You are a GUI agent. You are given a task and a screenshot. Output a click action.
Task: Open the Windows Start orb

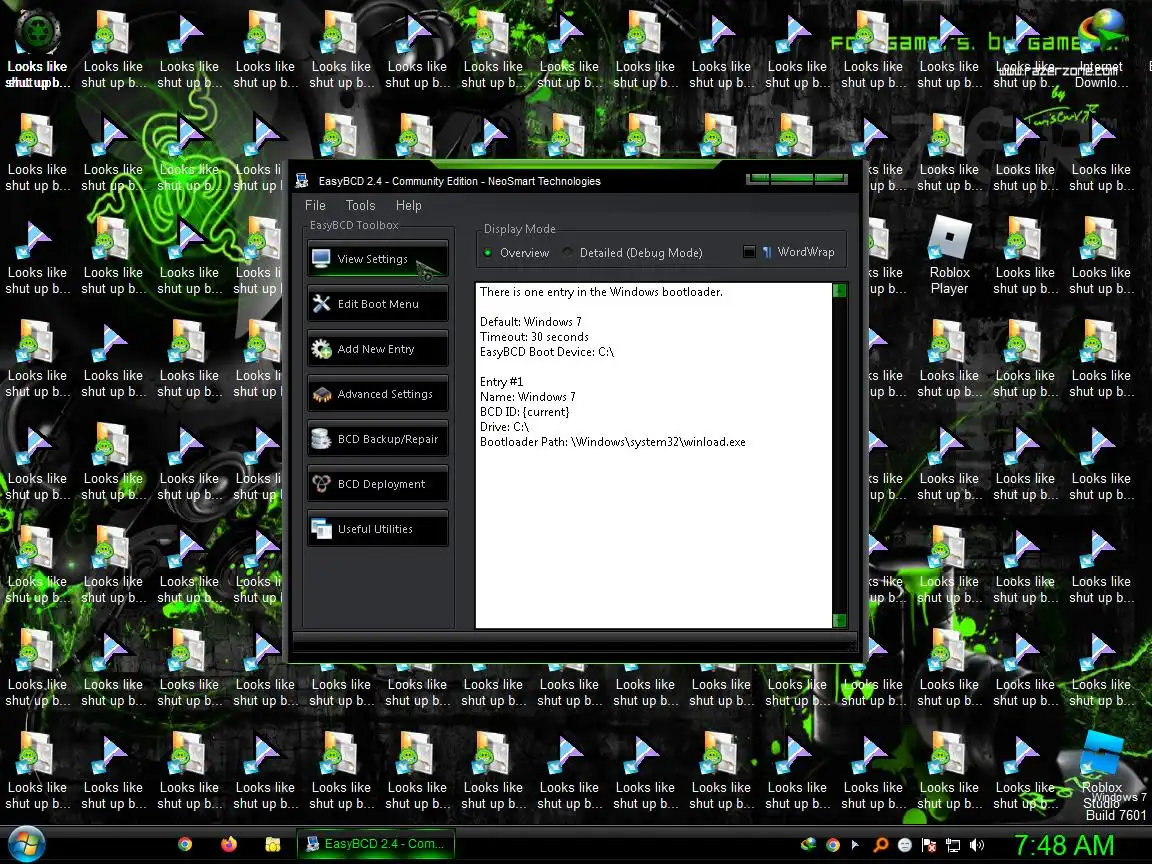[x=26, y=844]
